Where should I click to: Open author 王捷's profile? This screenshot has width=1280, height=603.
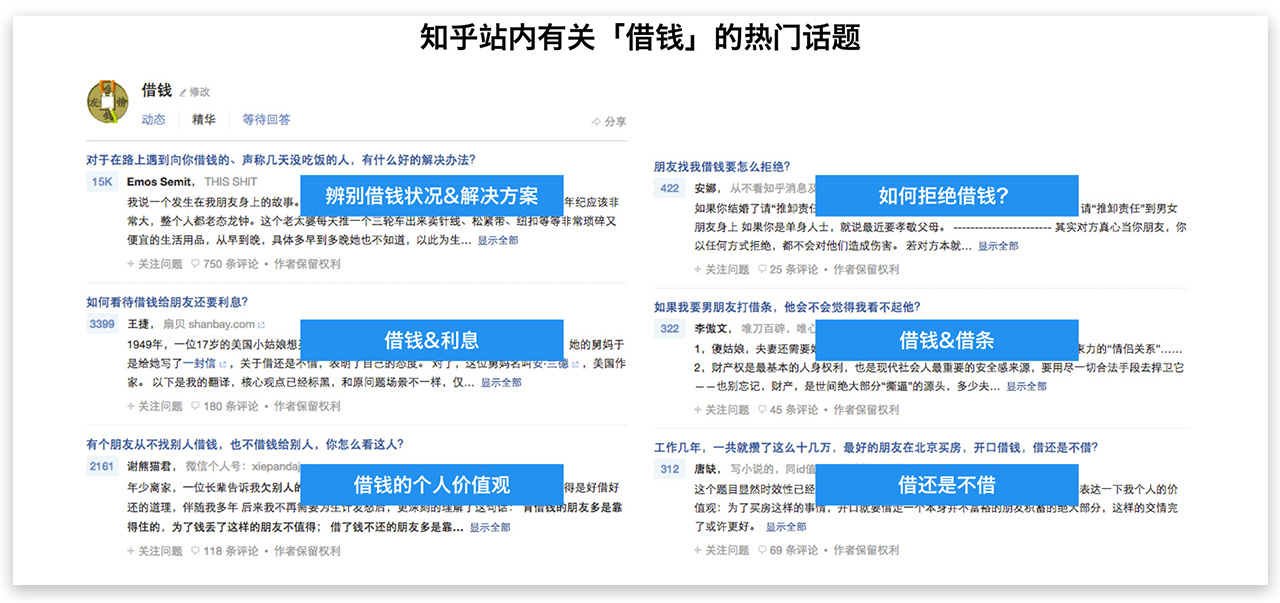(139, 324)
